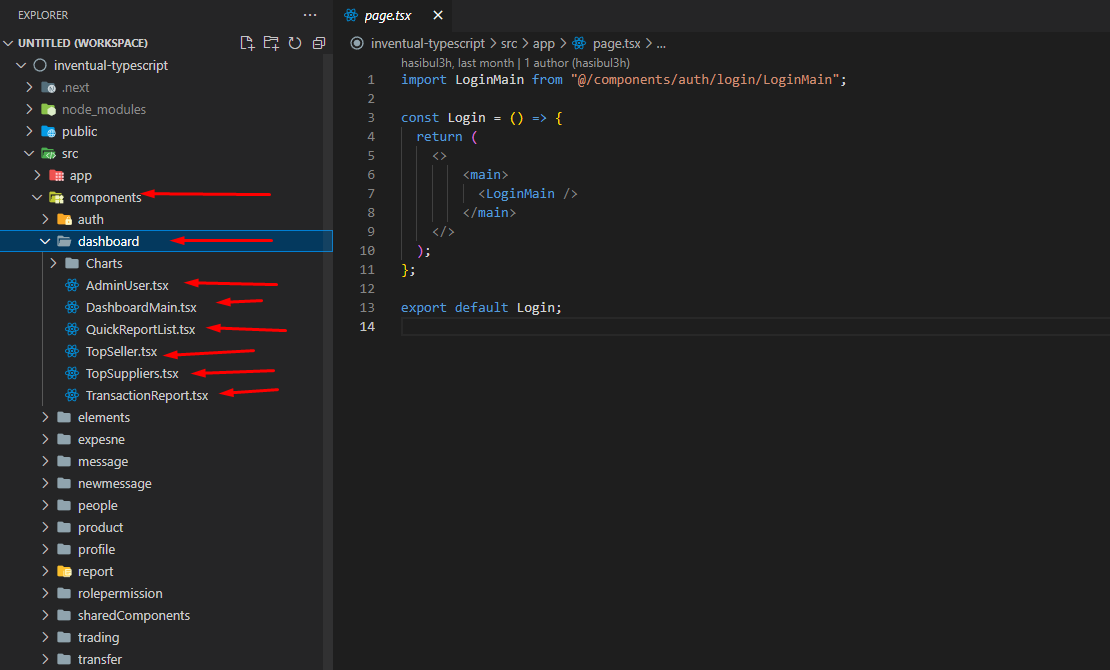Open QuickReportList.tsx file
Viewport: 1110px width, 670px height.
(140, 329)
